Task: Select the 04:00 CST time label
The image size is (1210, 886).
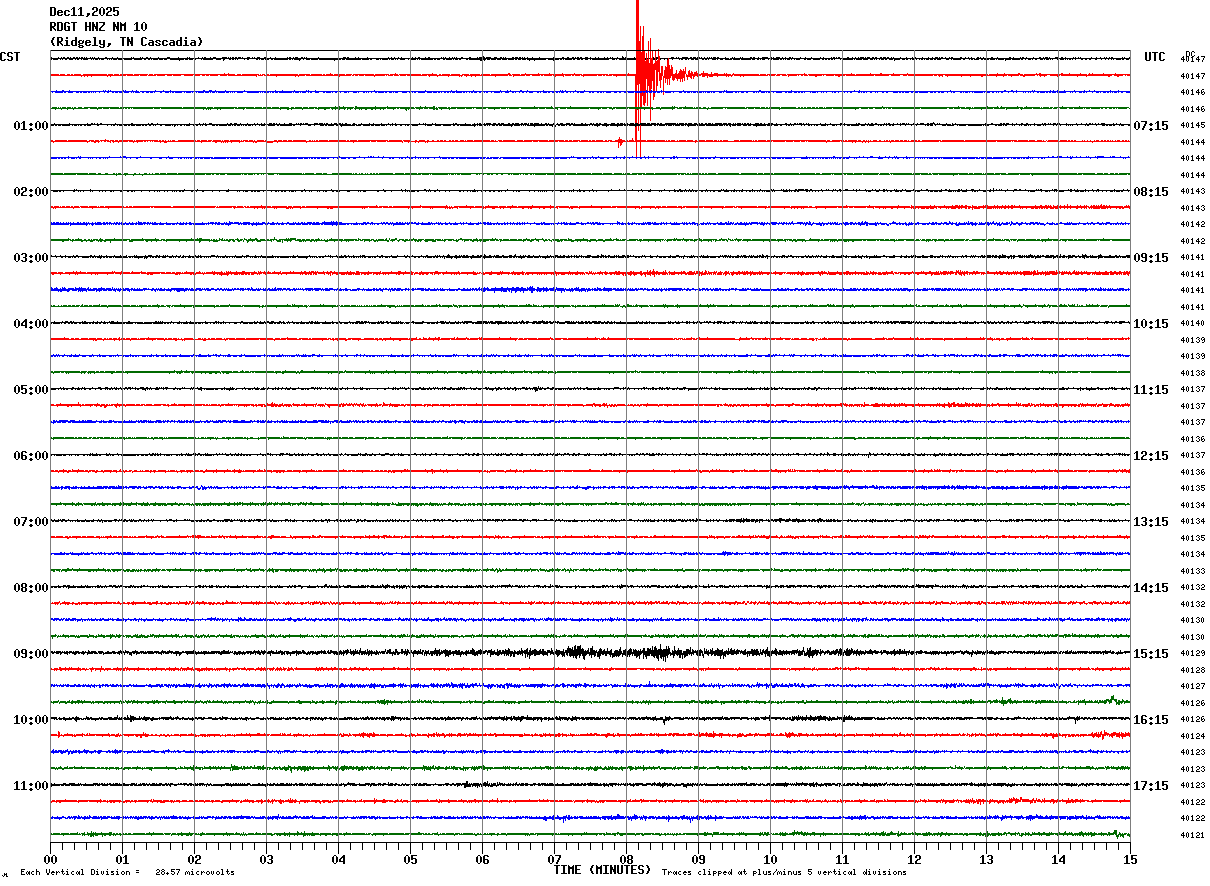Action: [31, 324]
